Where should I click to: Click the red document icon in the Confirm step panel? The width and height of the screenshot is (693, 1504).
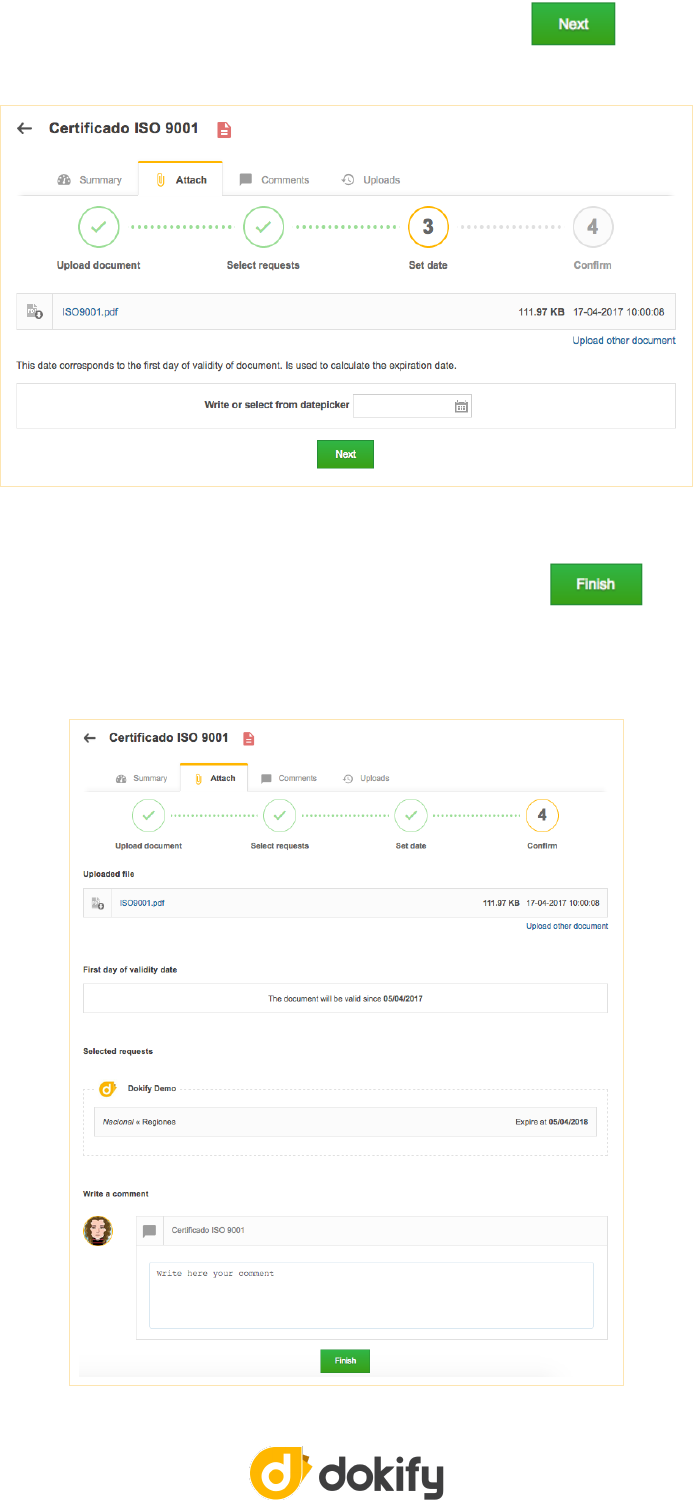(249, 738)
